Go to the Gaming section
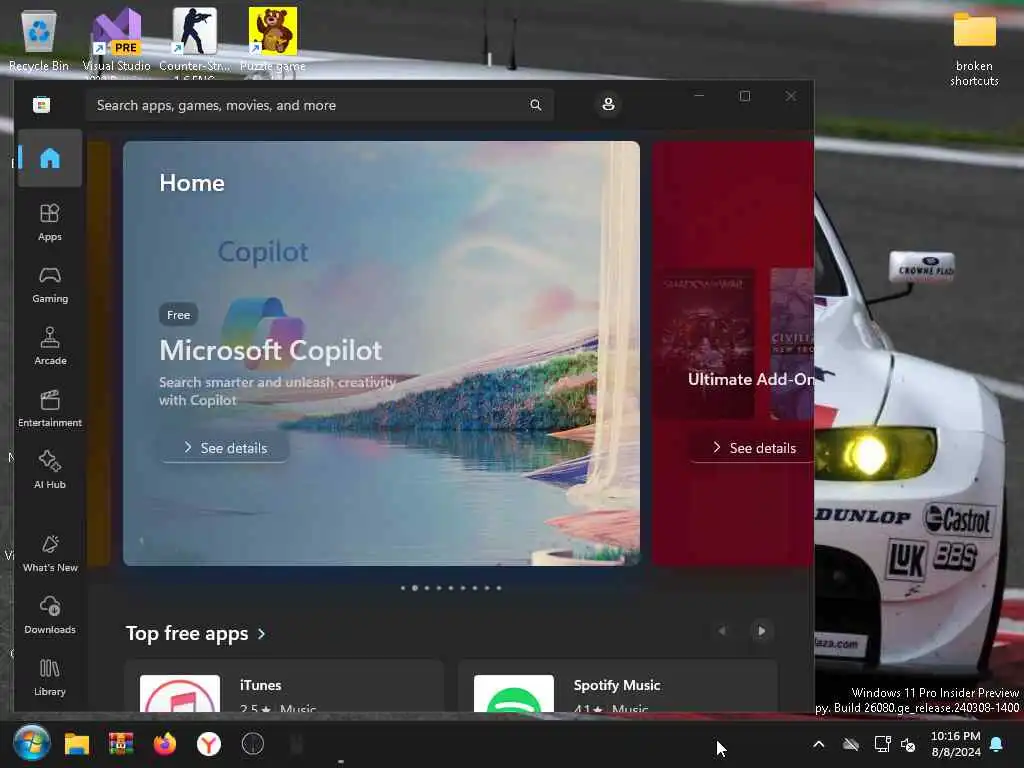 (x=50, y=285)
